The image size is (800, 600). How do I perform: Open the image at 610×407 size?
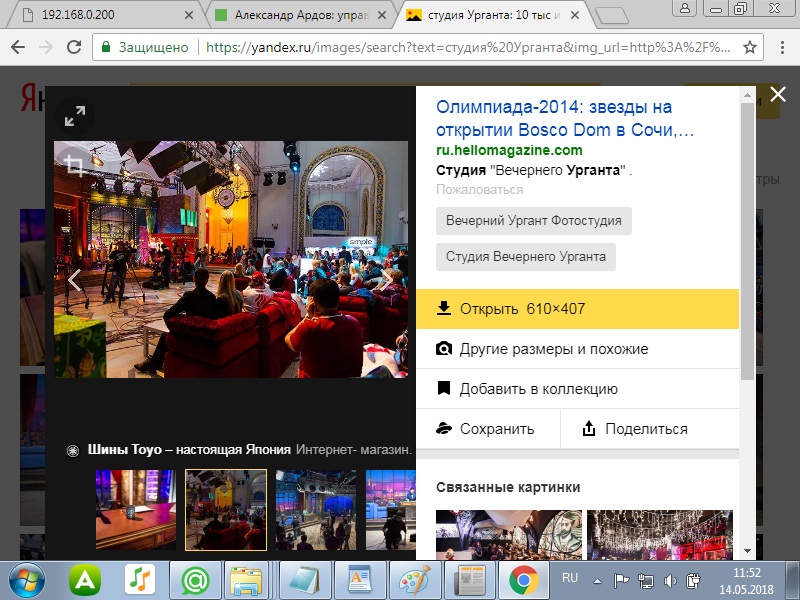coord(578,309)
